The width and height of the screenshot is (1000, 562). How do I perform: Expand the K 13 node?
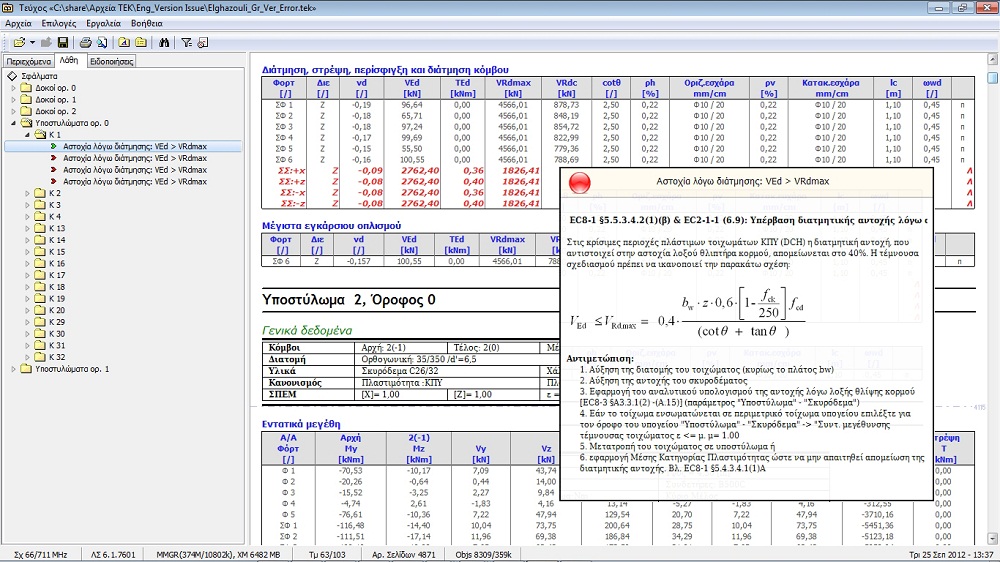(27, 228)
